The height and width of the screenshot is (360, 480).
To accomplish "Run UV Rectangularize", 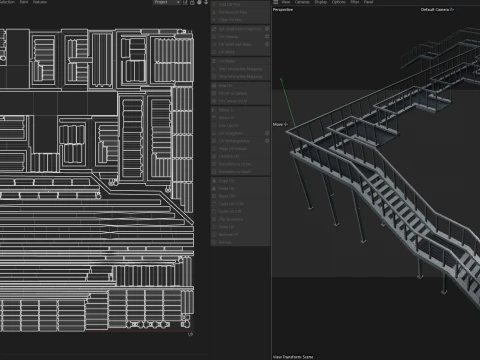I will [237, 141].
